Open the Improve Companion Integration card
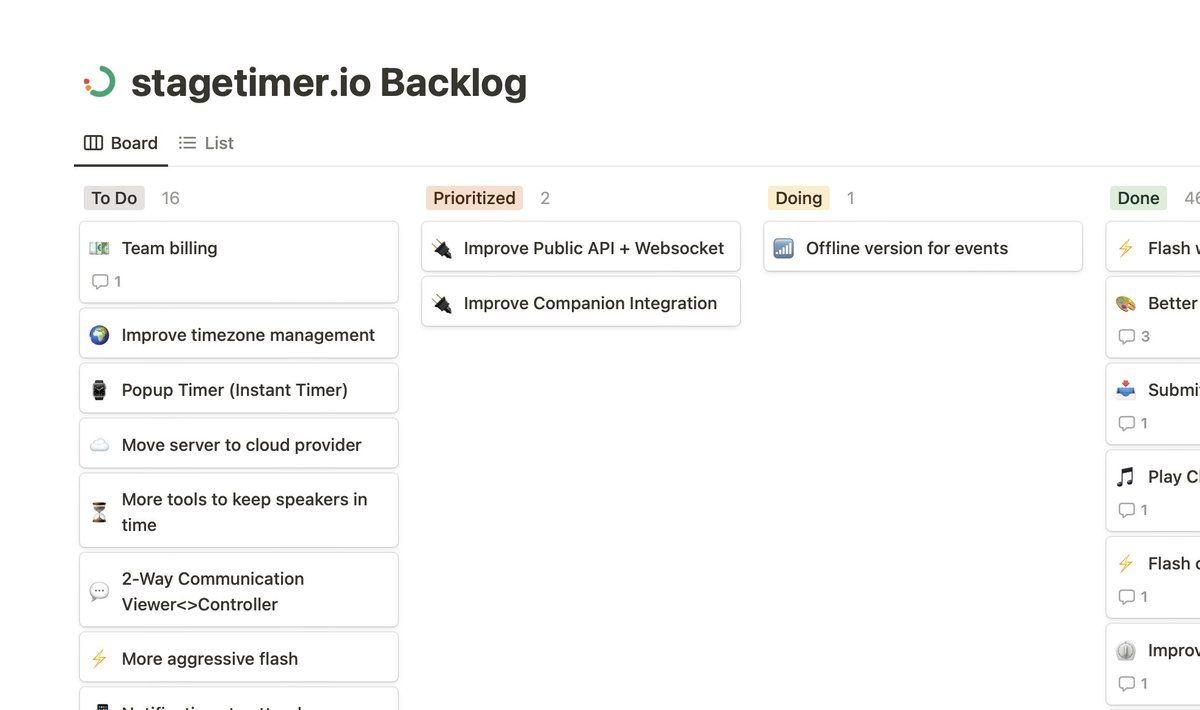The image size is (1200, 710). click(x=590, y=303)
